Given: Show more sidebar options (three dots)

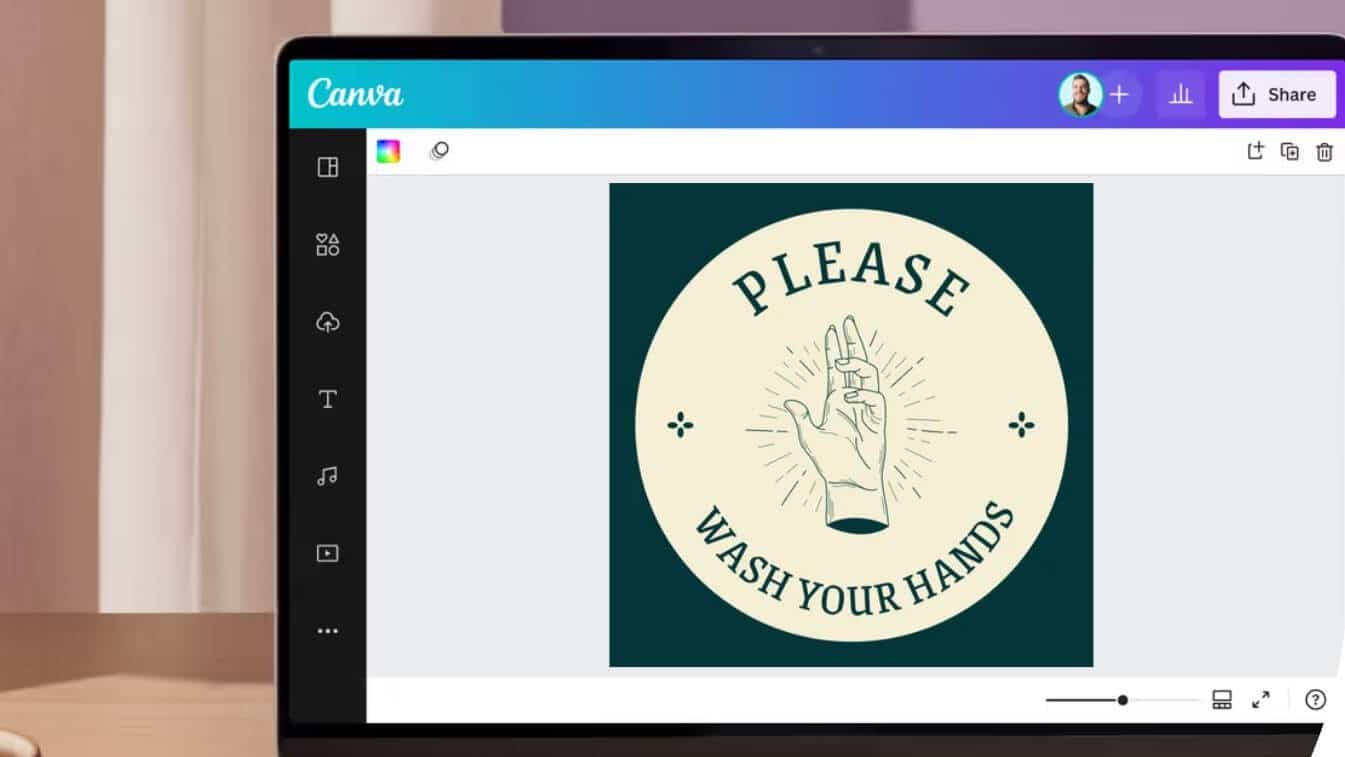Looking at the screenshot, I should (327, 631).
